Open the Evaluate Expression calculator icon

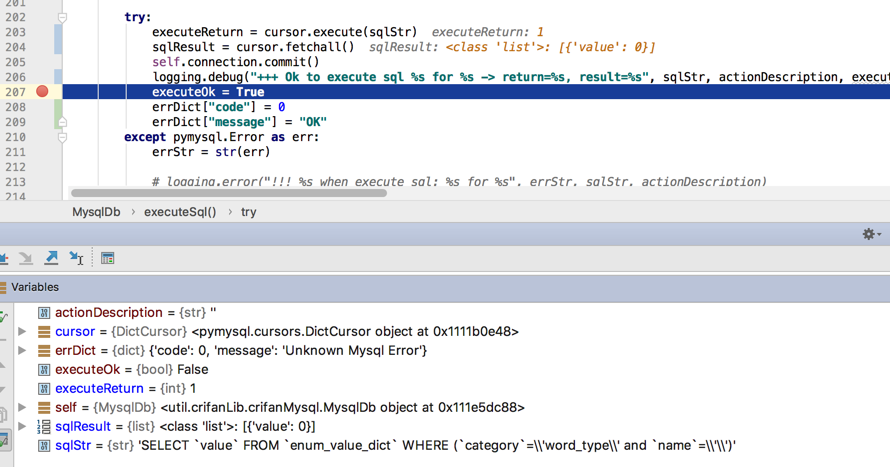pos(107,258)
